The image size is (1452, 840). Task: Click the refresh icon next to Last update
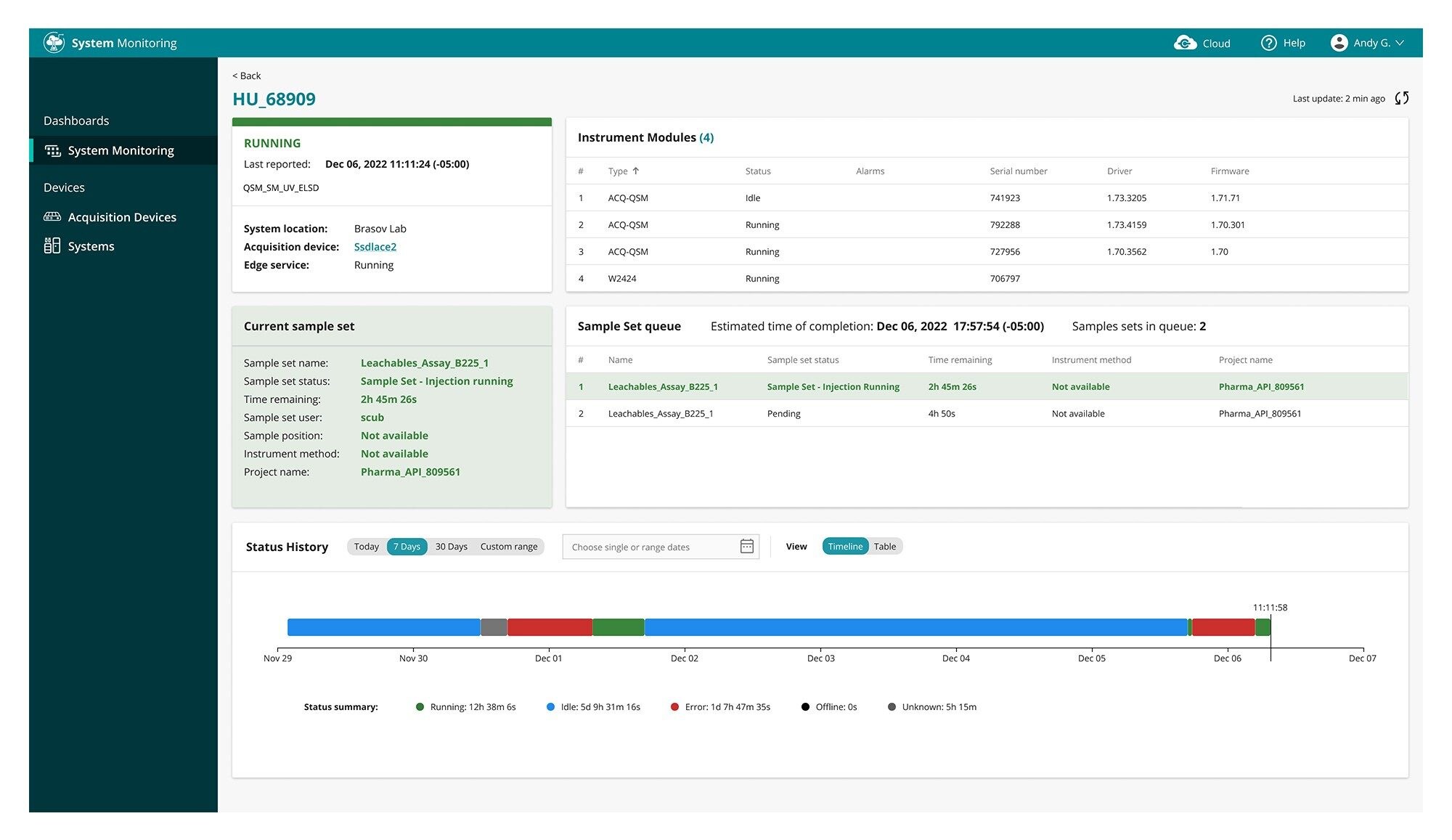pos(1403,98)
